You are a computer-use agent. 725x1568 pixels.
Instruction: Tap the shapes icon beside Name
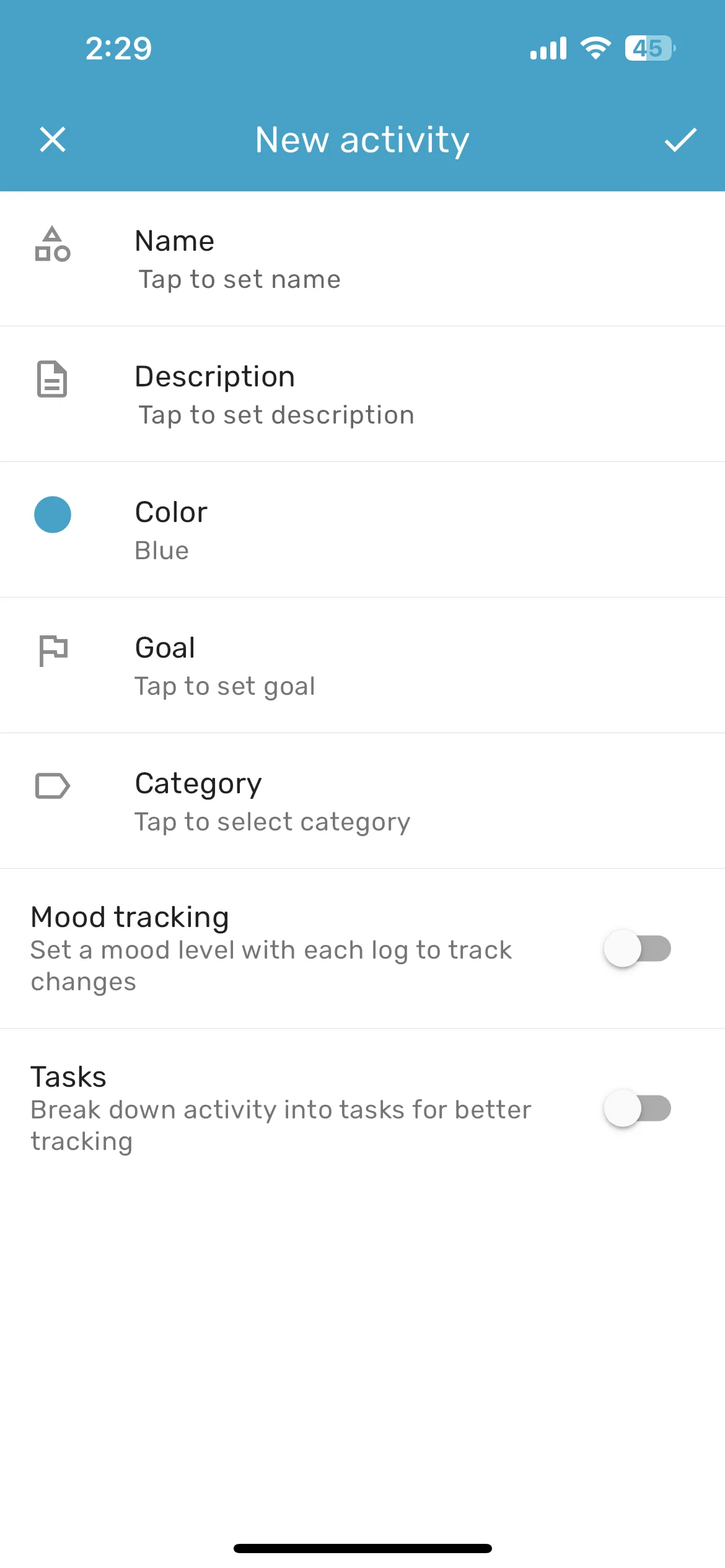(53, 244)
